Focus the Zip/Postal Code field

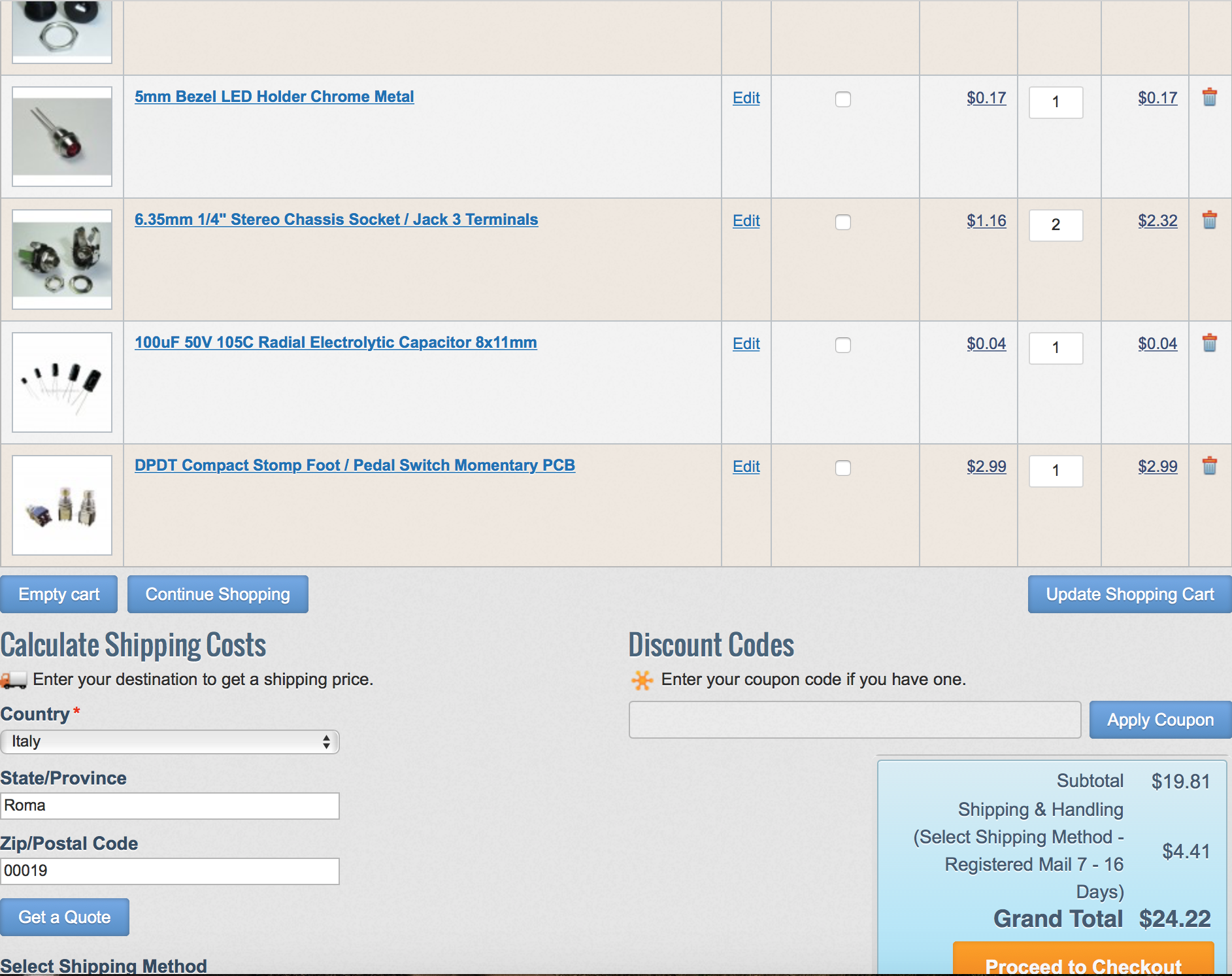(170, 871)
